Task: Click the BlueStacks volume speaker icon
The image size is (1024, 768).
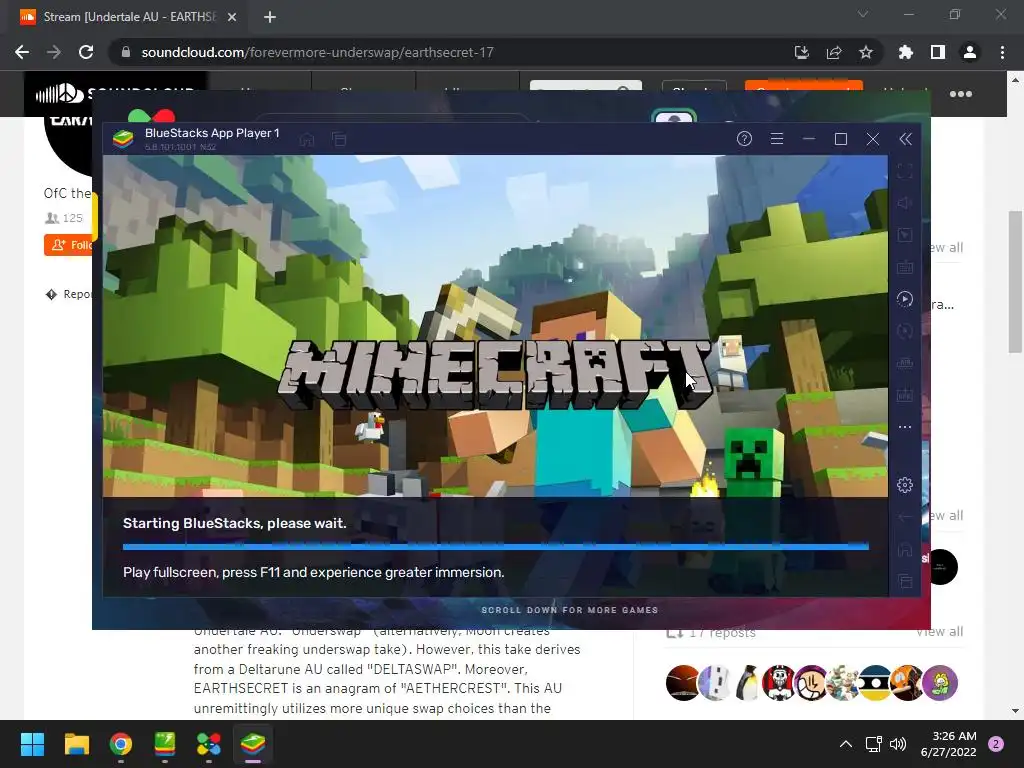Action: (904, 203)
